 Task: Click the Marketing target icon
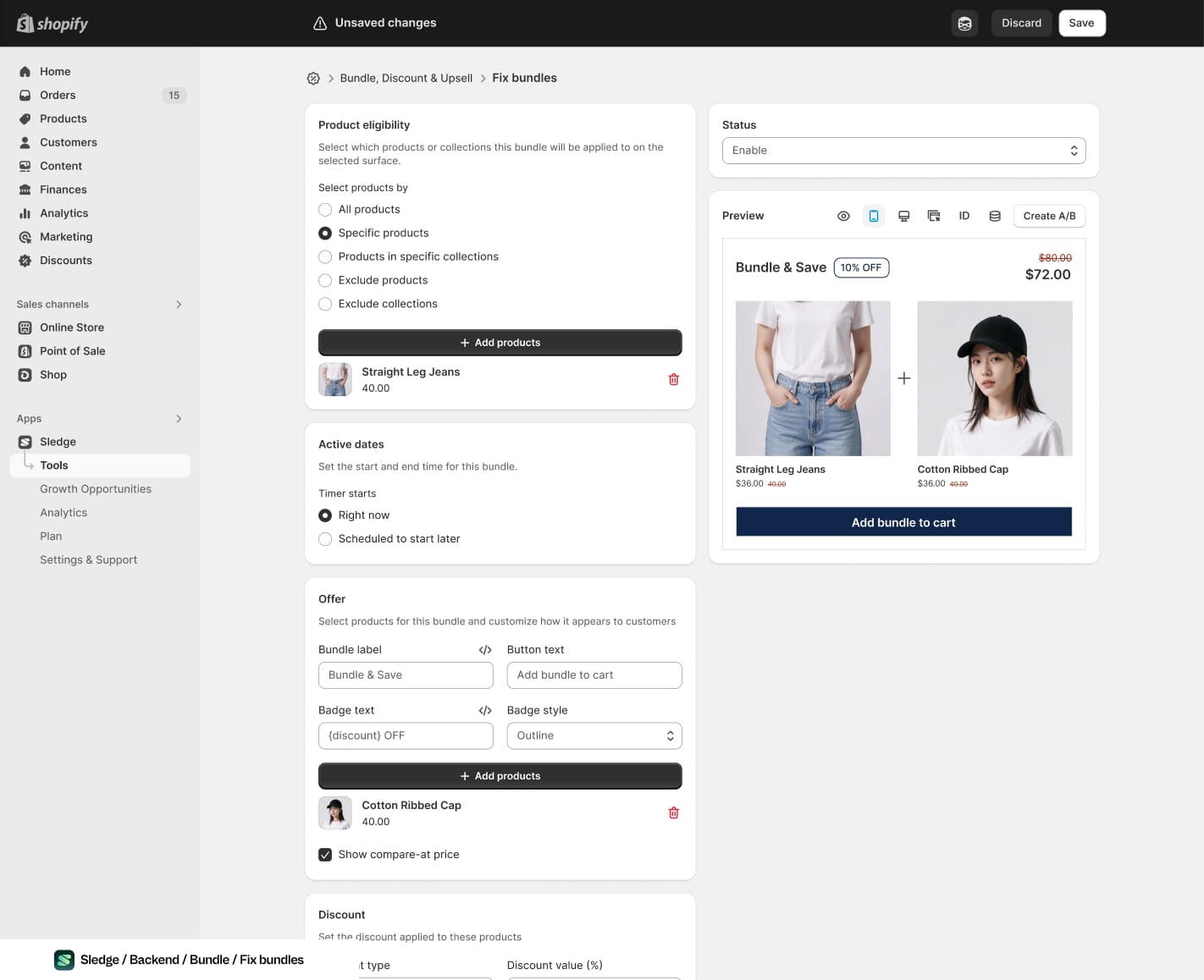(25, 237)
